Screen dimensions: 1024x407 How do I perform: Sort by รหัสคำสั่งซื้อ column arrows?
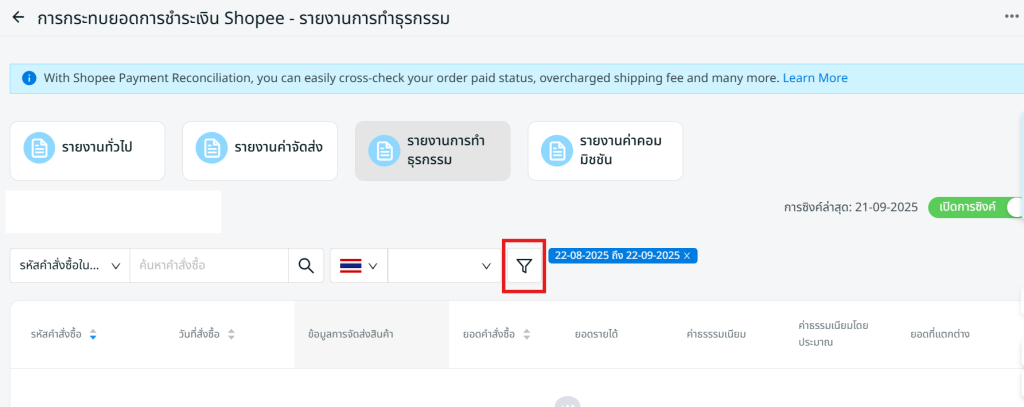point(93,334)
